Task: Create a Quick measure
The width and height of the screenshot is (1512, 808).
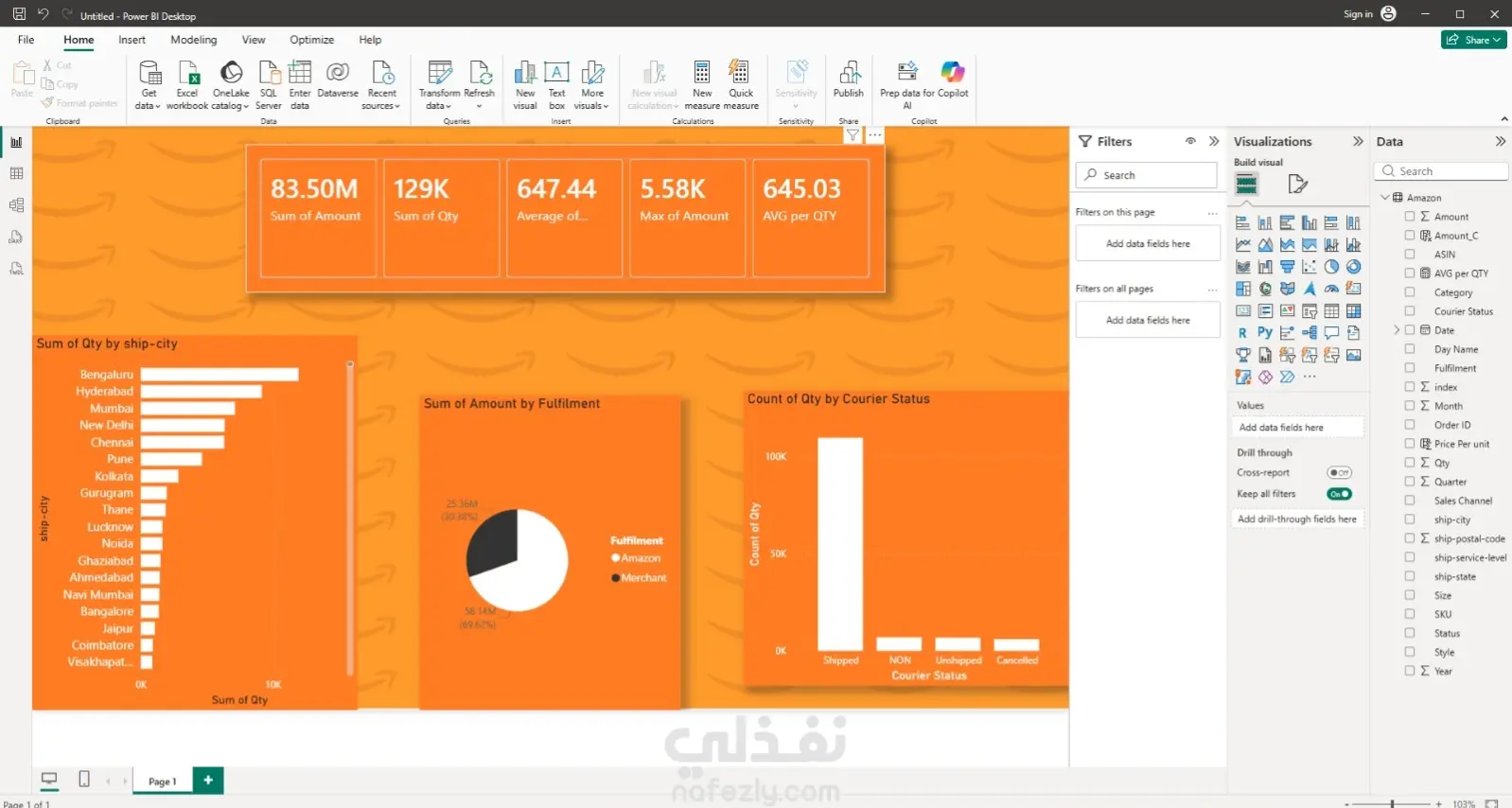Action: [741, 85]
